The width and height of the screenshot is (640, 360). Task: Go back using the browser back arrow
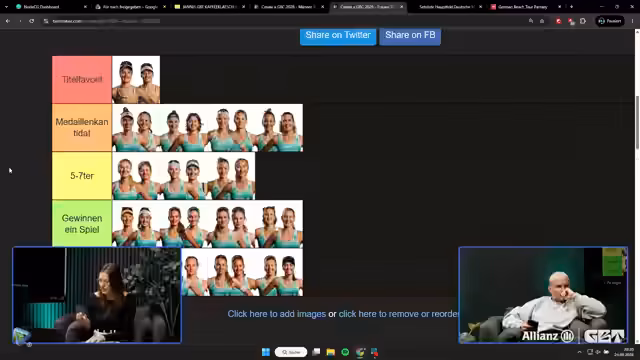click(8, 21)
